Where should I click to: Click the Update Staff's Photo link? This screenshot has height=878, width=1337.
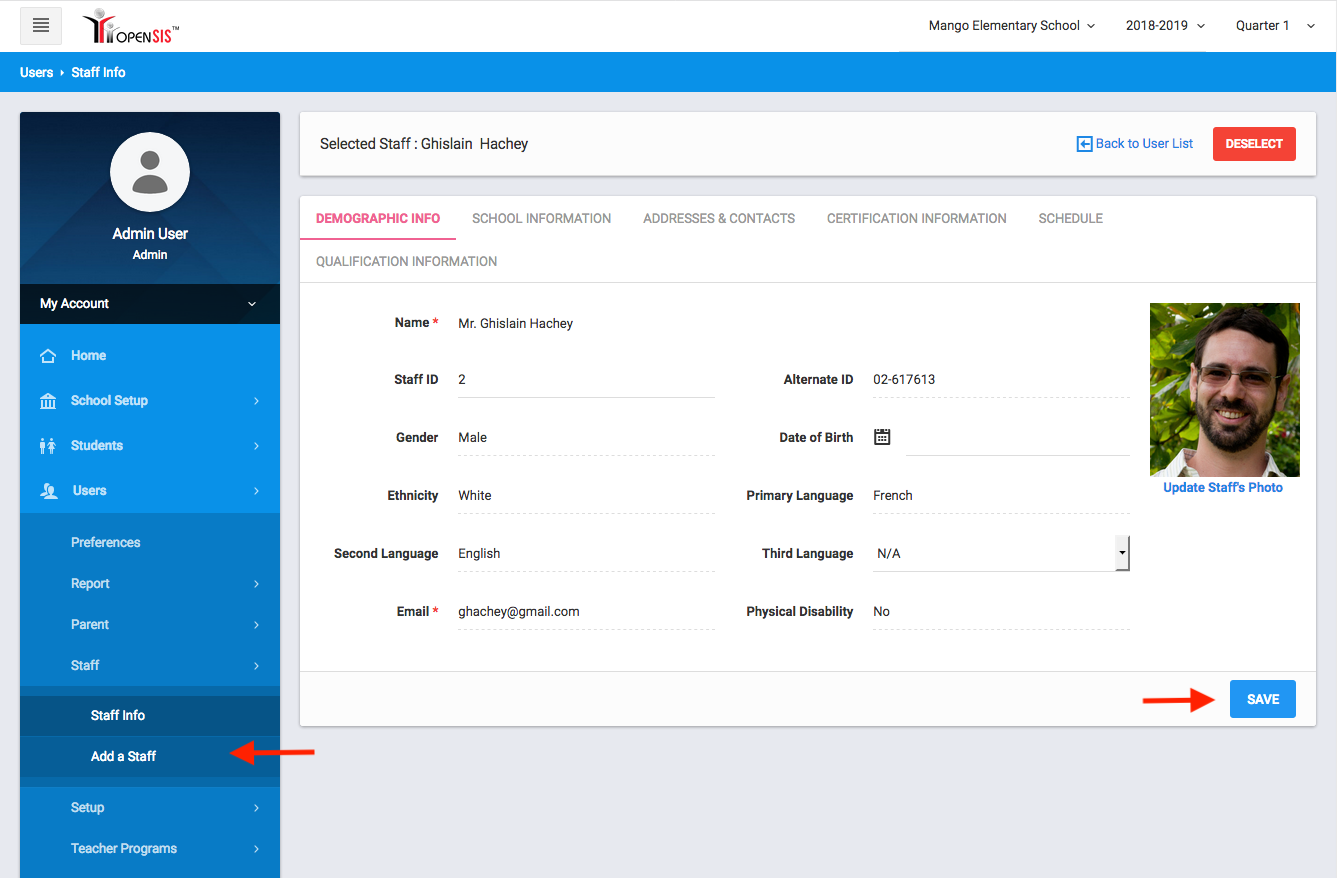1222,488
